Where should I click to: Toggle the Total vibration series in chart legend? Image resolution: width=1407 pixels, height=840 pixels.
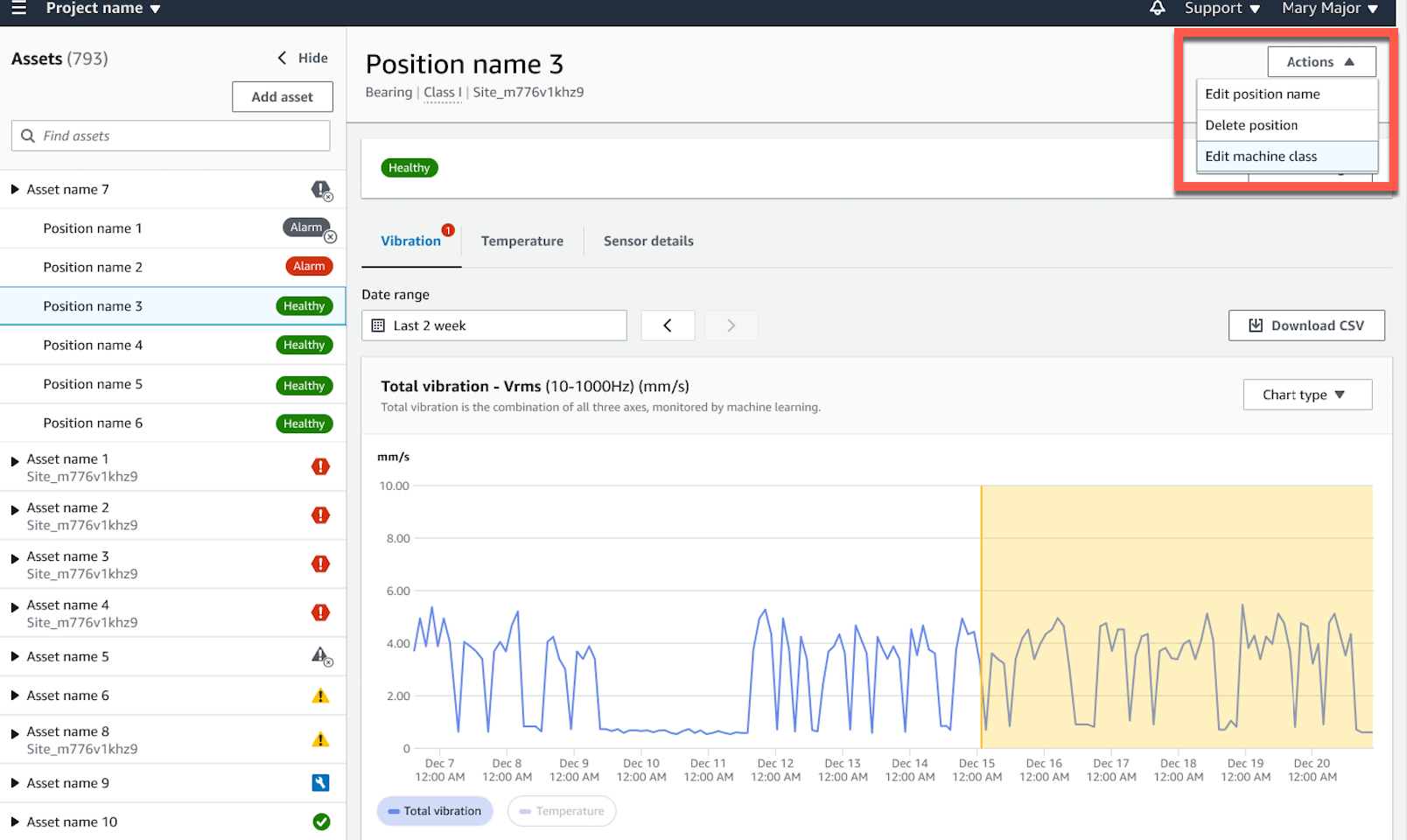coord(435,811)
